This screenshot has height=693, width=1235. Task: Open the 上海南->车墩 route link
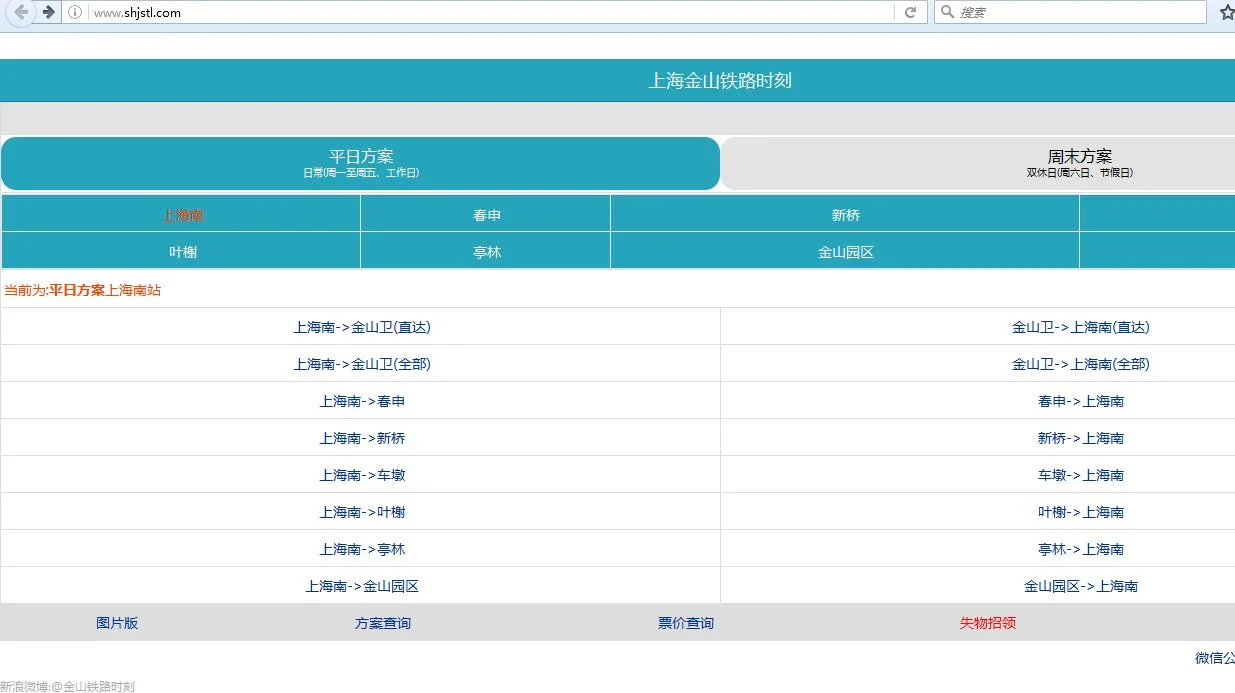coord(362,475)
